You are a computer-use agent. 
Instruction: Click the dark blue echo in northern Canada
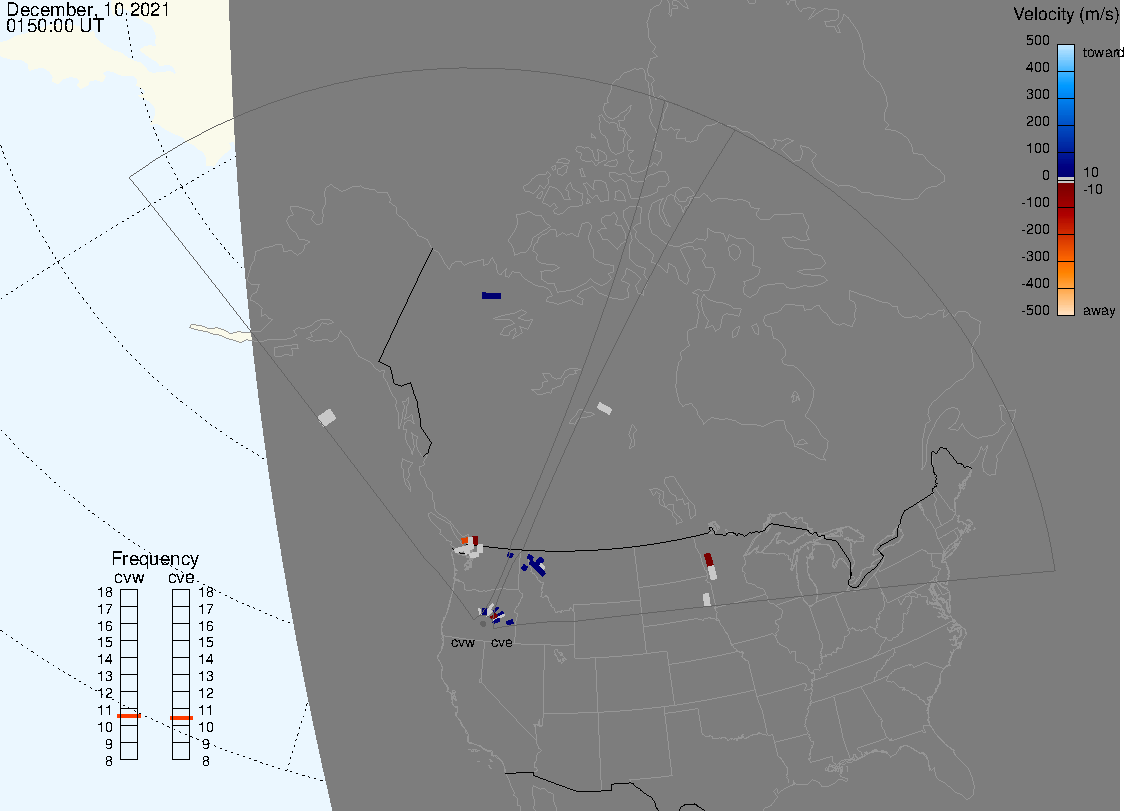(x=492, y=295)
